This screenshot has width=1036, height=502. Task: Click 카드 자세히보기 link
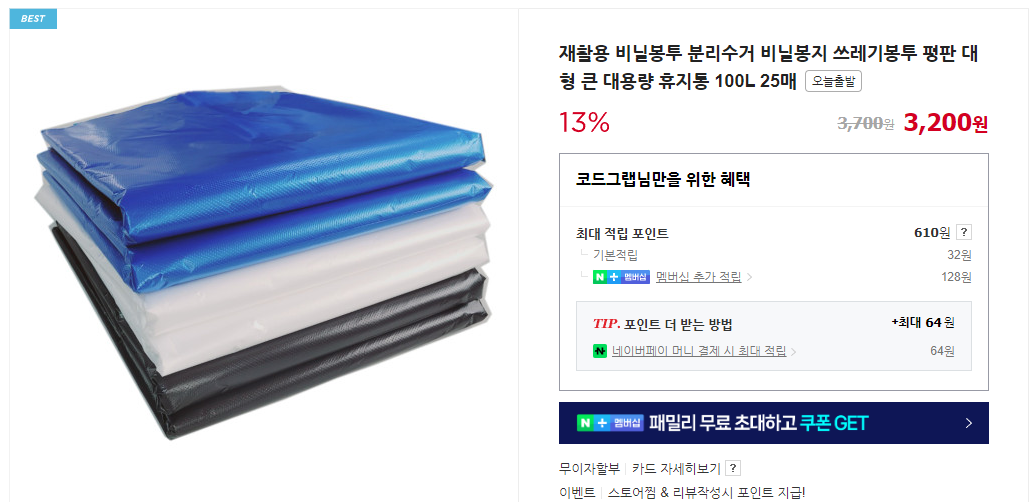(676, 468)
